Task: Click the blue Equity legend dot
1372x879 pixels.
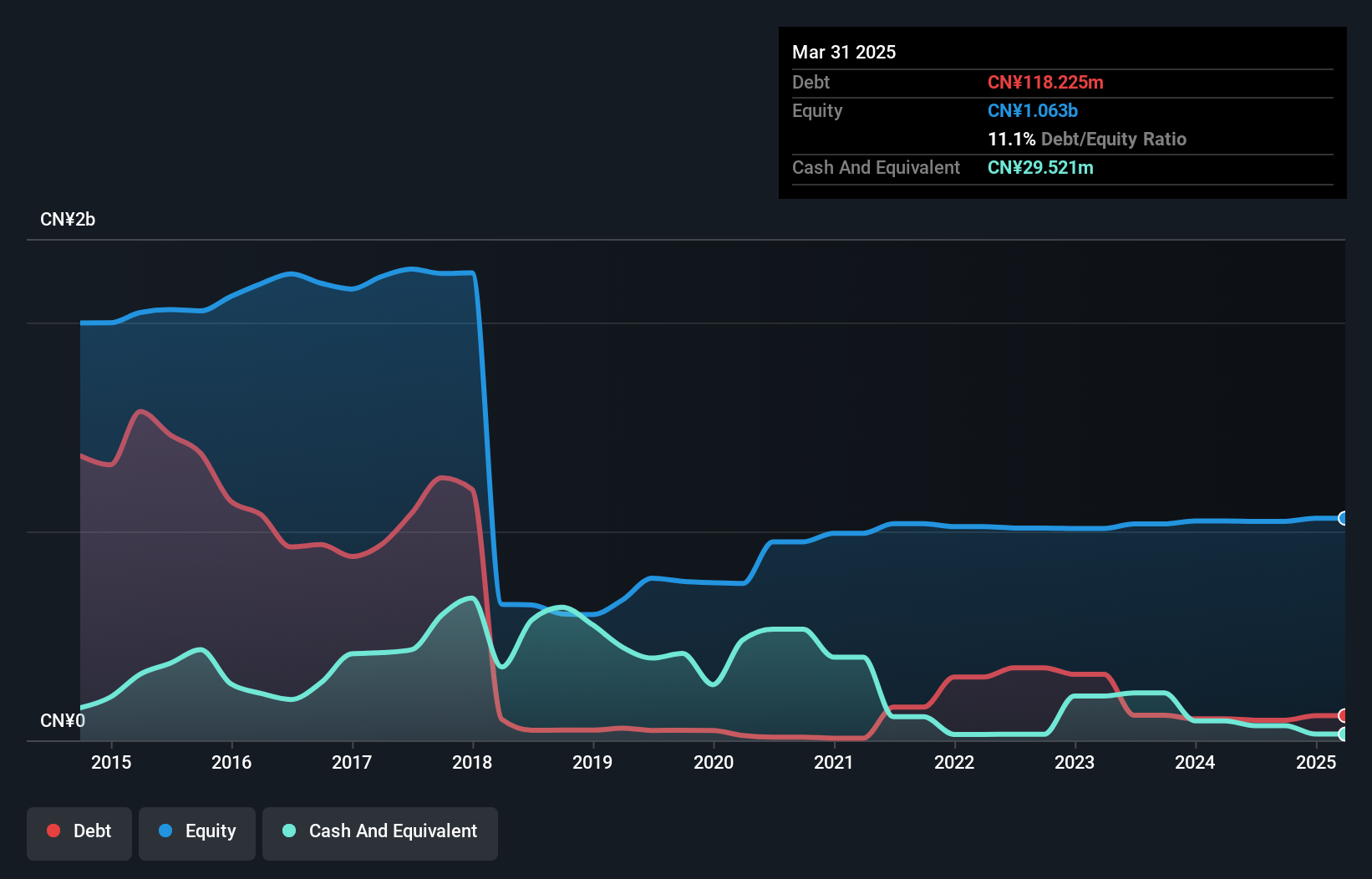Action: point(165,831)
